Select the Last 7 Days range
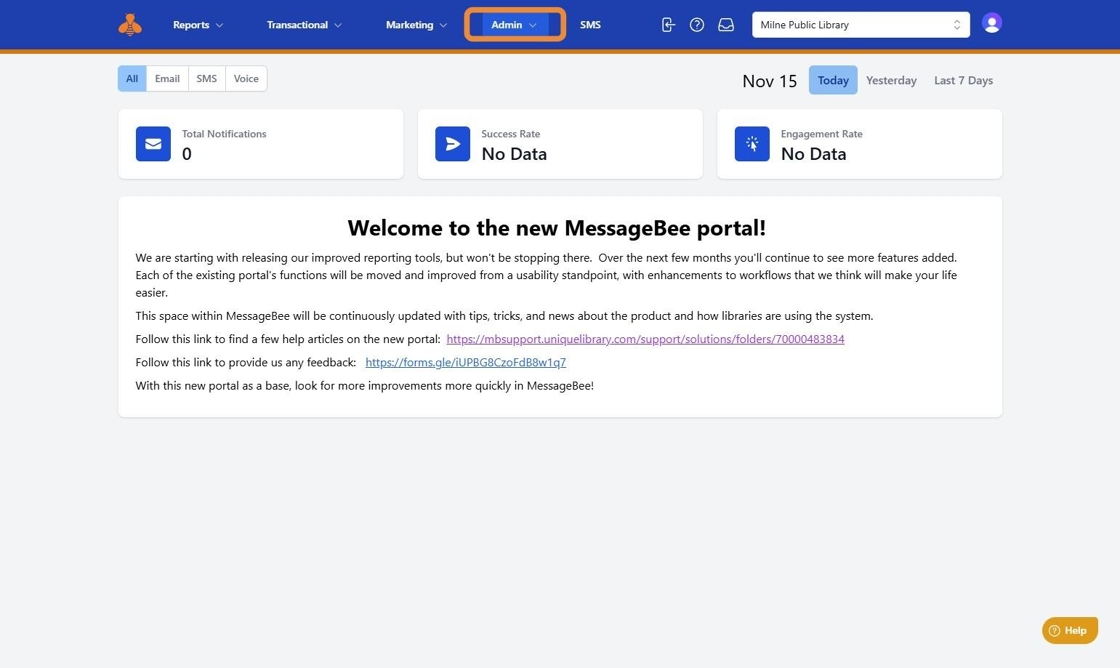1120x668 pixels. (x=963, y=80)
